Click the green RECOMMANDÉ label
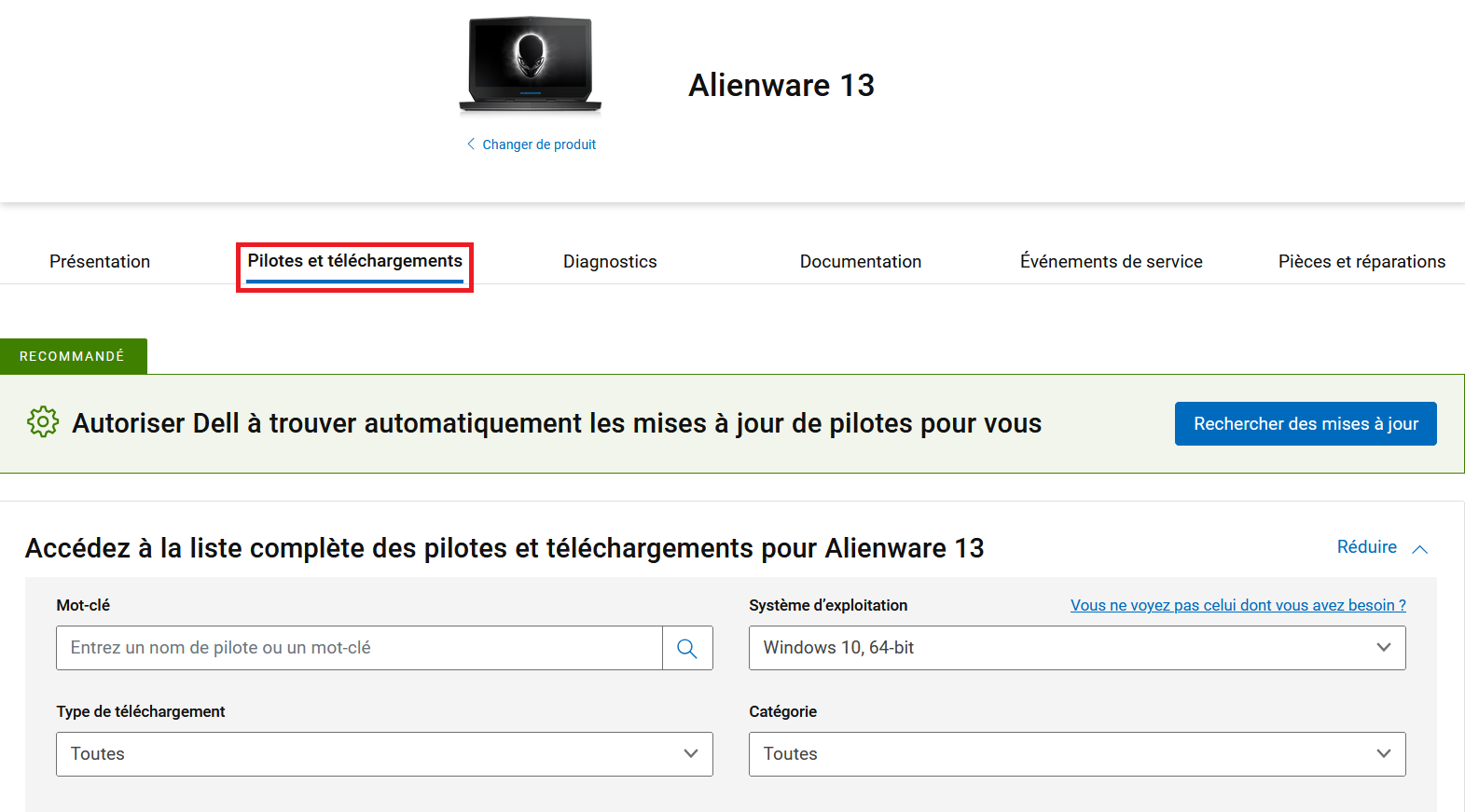This screenshot has width=1465, height=812. (x=73, y=356)
